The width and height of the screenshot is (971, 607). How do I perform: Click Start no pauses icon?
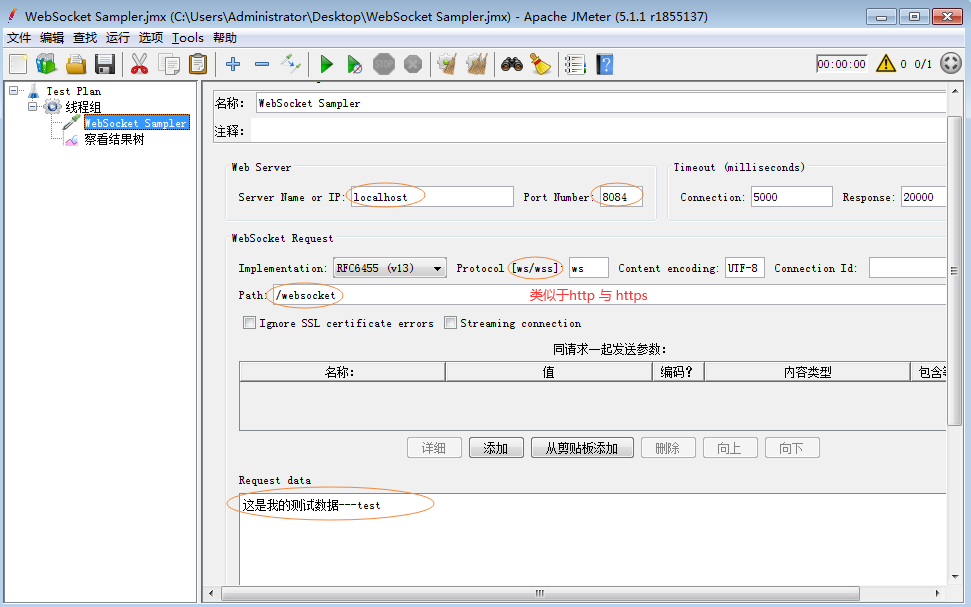(355, 64)
